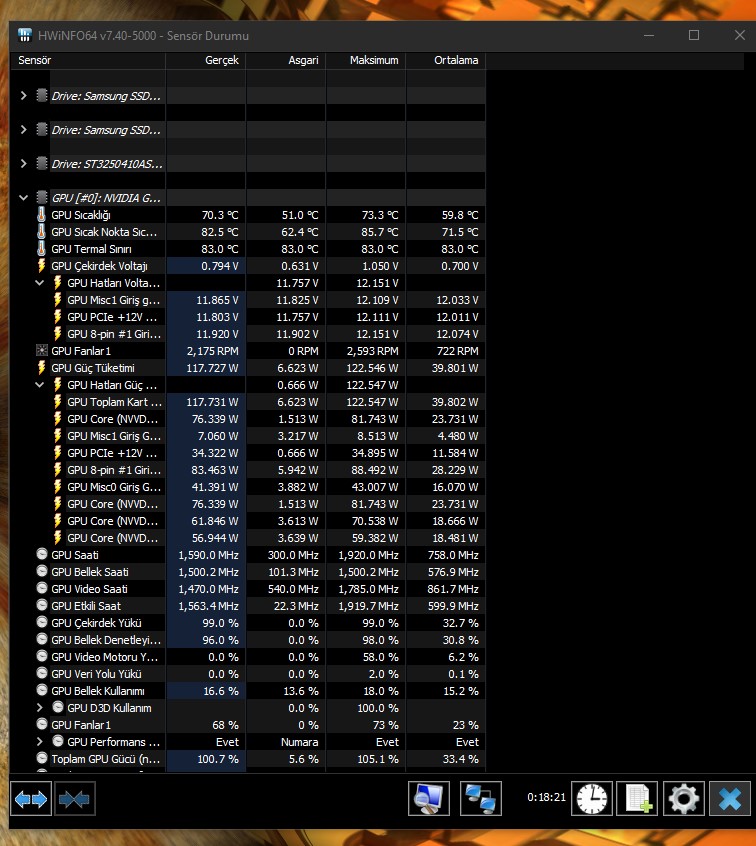Maximize the HWiNFO64 sensor window
This screenshot has width=756, height=846.
point(694,35)
